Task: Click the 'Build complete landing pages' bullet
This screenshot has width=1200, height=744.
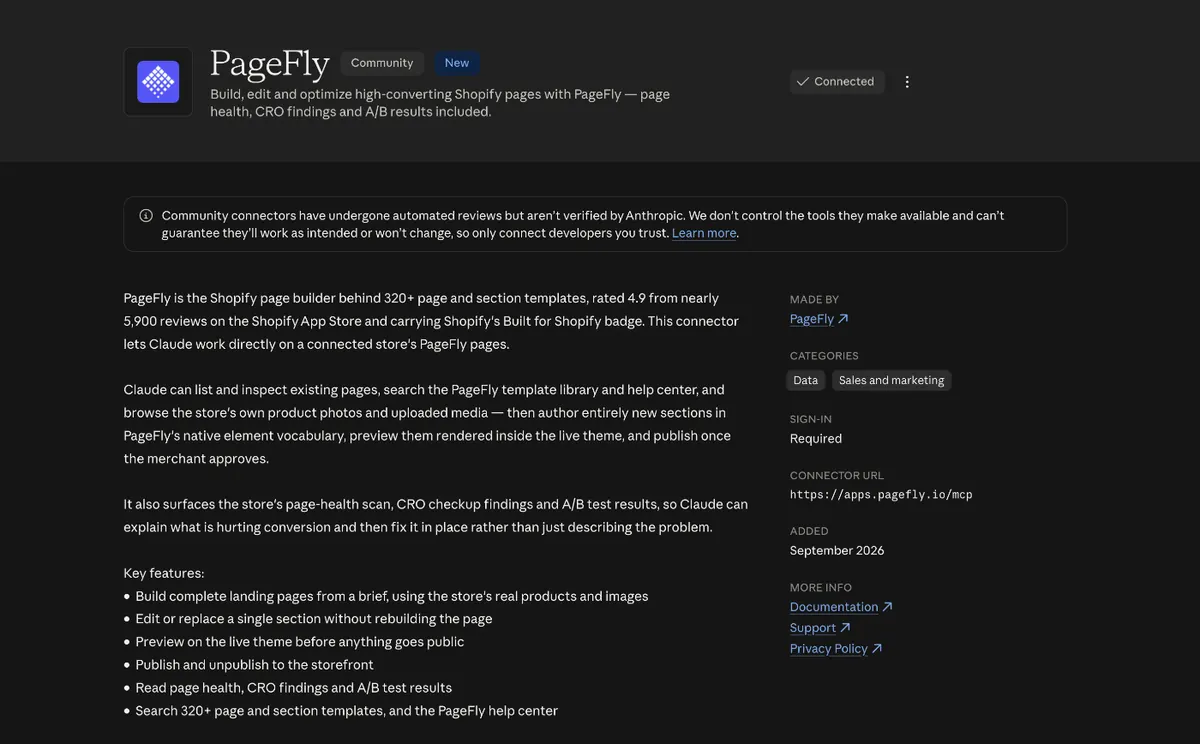Action: 392,597
